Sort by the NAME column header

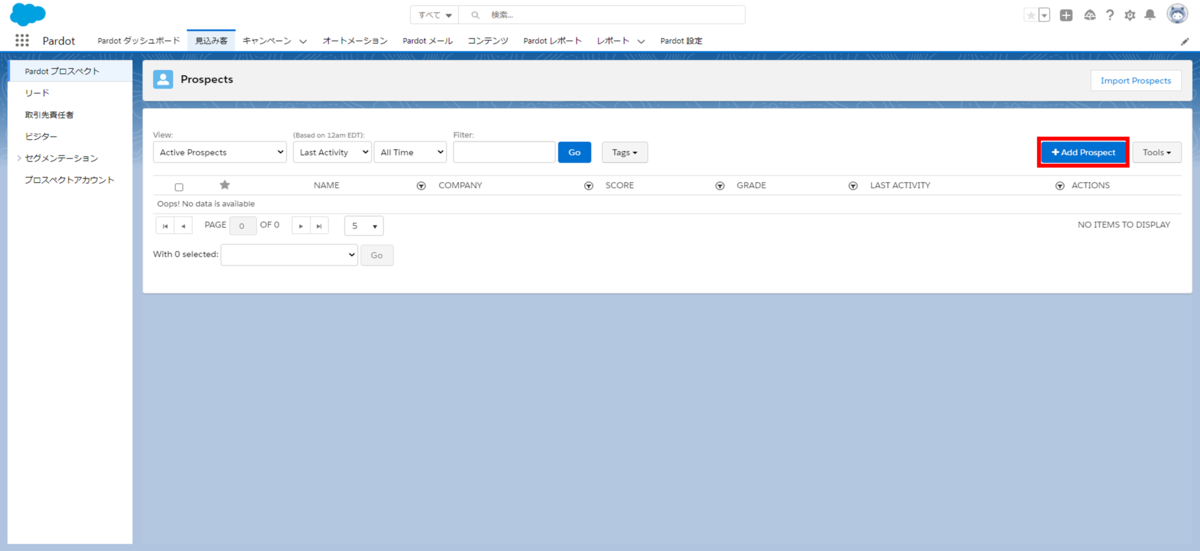pyautogui.click(x=326, y=185)
